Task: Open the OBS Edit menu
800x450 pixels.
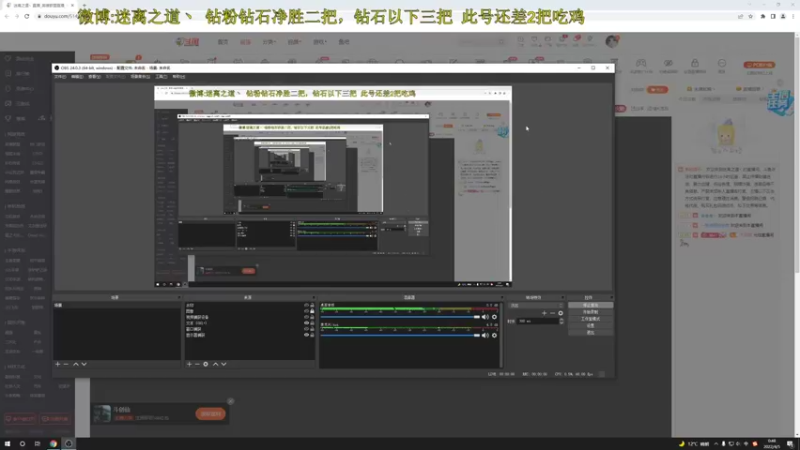Action: pyautogui.click(x=77, y=77)
